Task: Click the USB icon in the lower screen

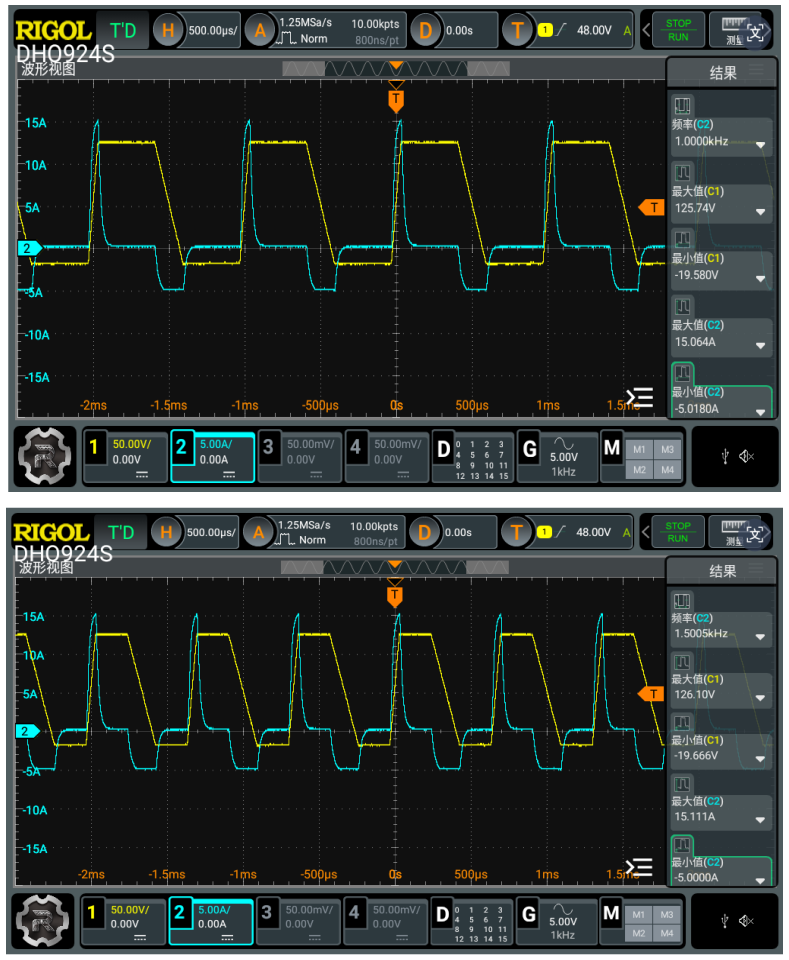Action: point(725,921)
